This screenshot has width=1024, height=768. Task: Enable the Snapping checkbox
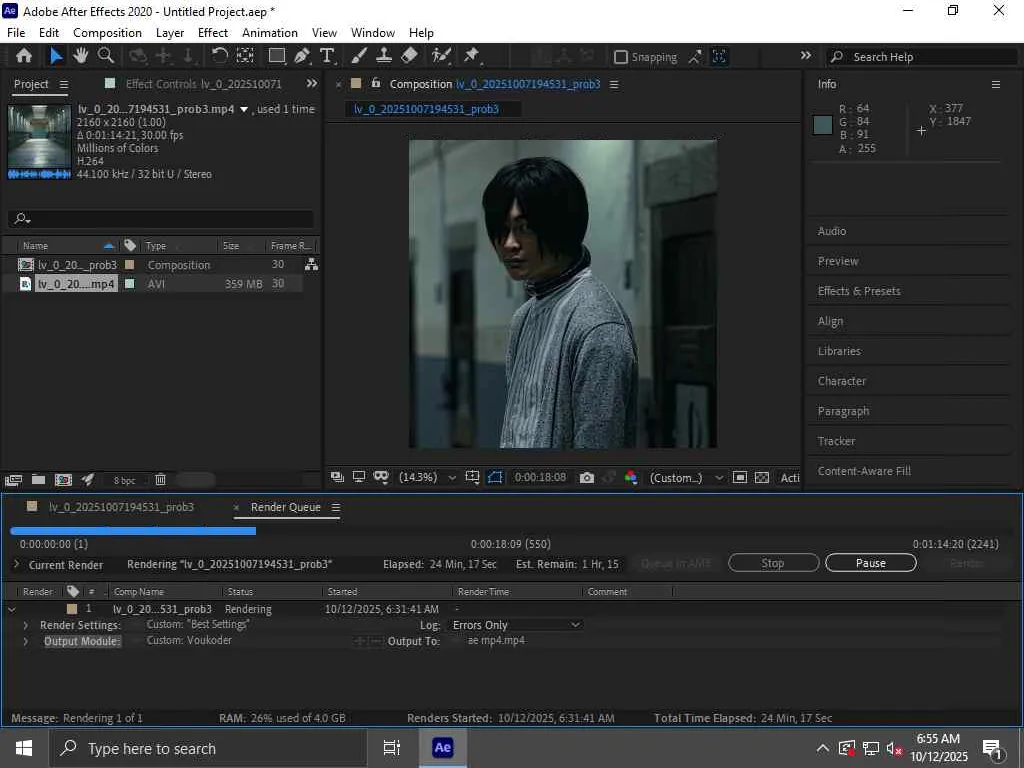[x=621, y=57]
